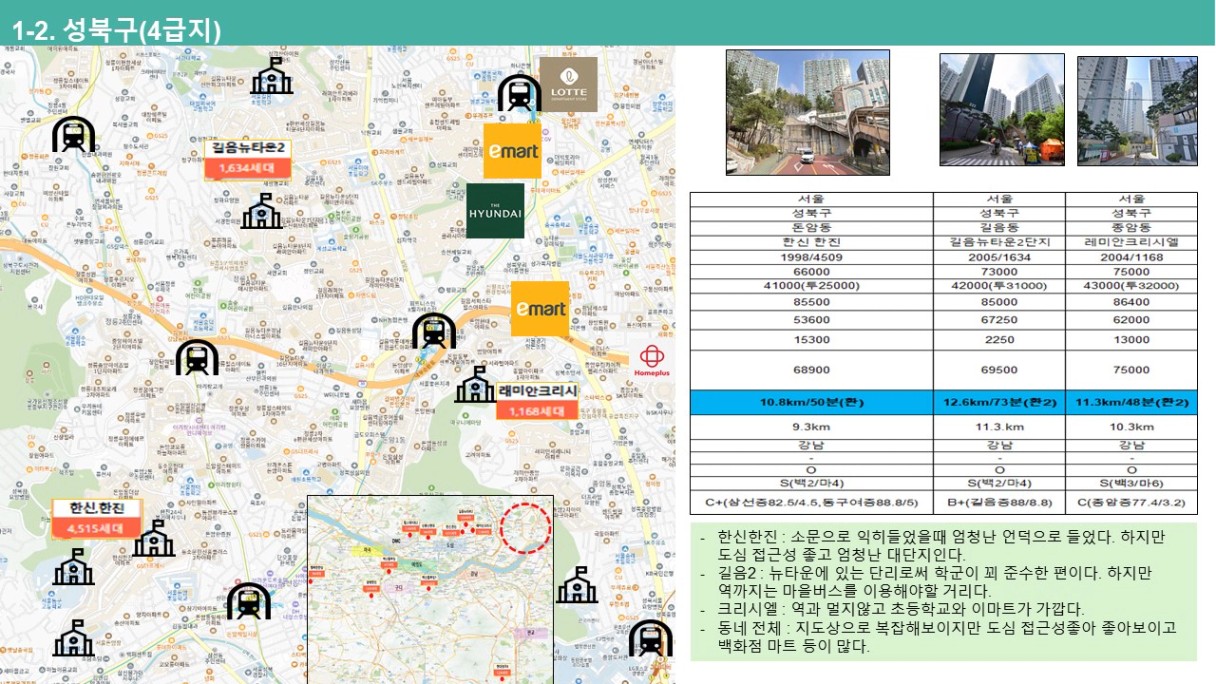
Task: Open the rightmost apartment tower photo
Action: pos(1137,110)
